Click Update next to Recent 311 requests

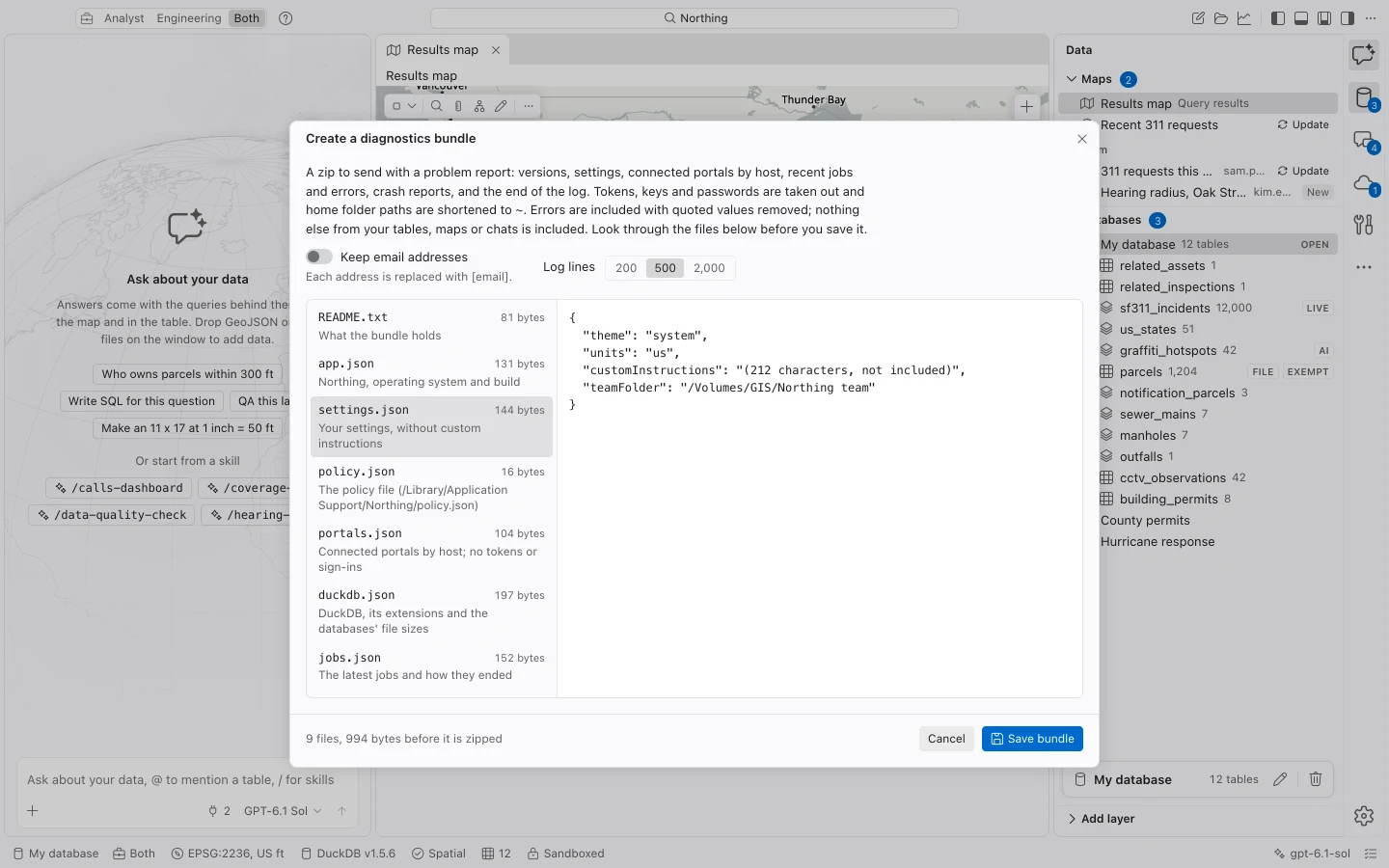point(1303,125)
